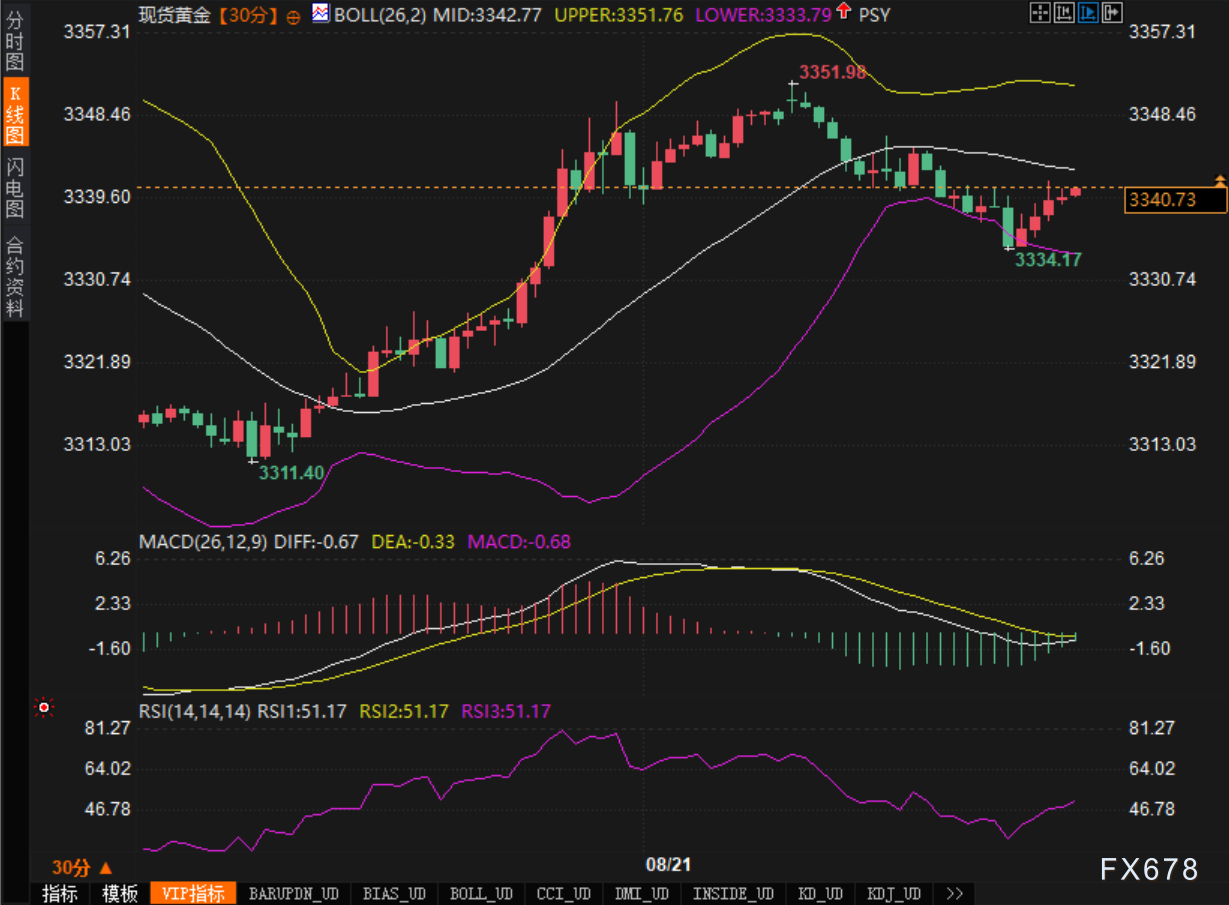Switch to 分时图 view in sidebar
Viewport: 1229px width, 905px height.
[x=14, y=40]
